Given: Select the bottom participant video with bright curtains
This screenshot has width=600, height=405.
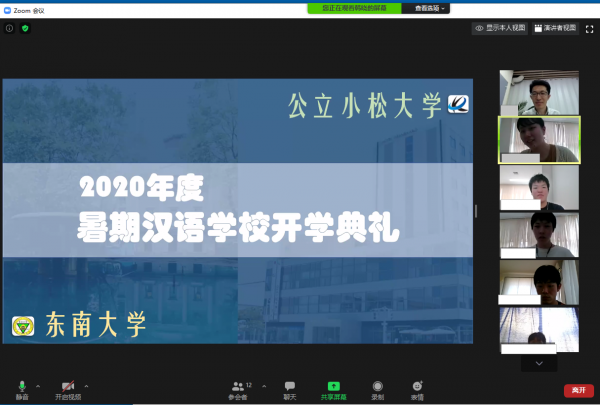Looking at the screenshot, I should tap(539, 330).
